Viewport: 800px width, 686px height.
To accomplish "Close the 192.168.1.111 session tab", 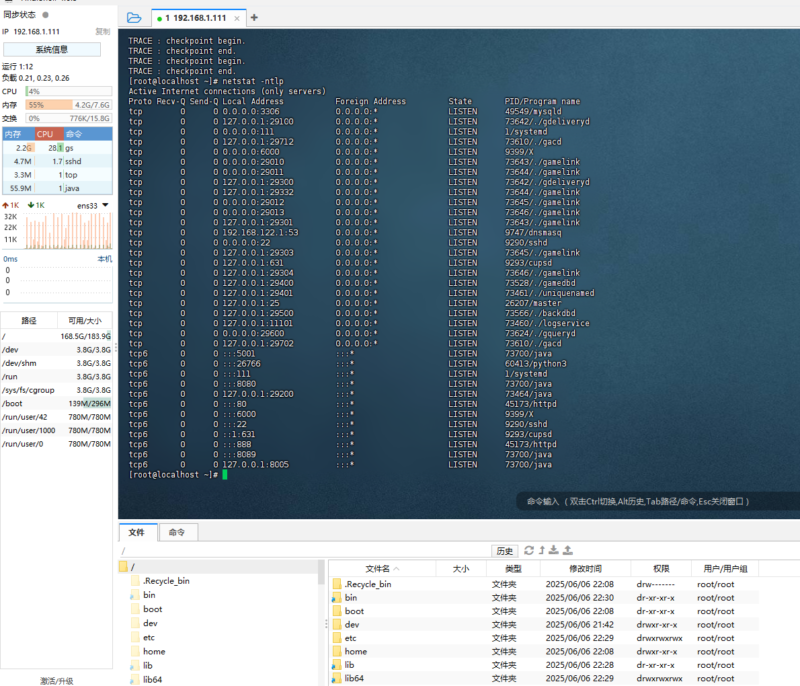I will pos(239,18).
